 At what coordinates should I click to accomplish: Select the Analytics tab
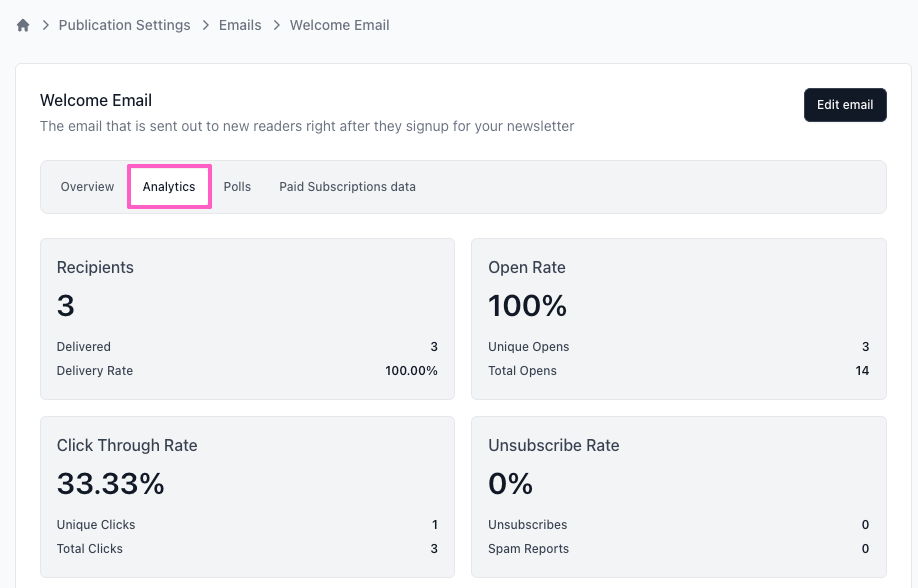click(169, 187)
